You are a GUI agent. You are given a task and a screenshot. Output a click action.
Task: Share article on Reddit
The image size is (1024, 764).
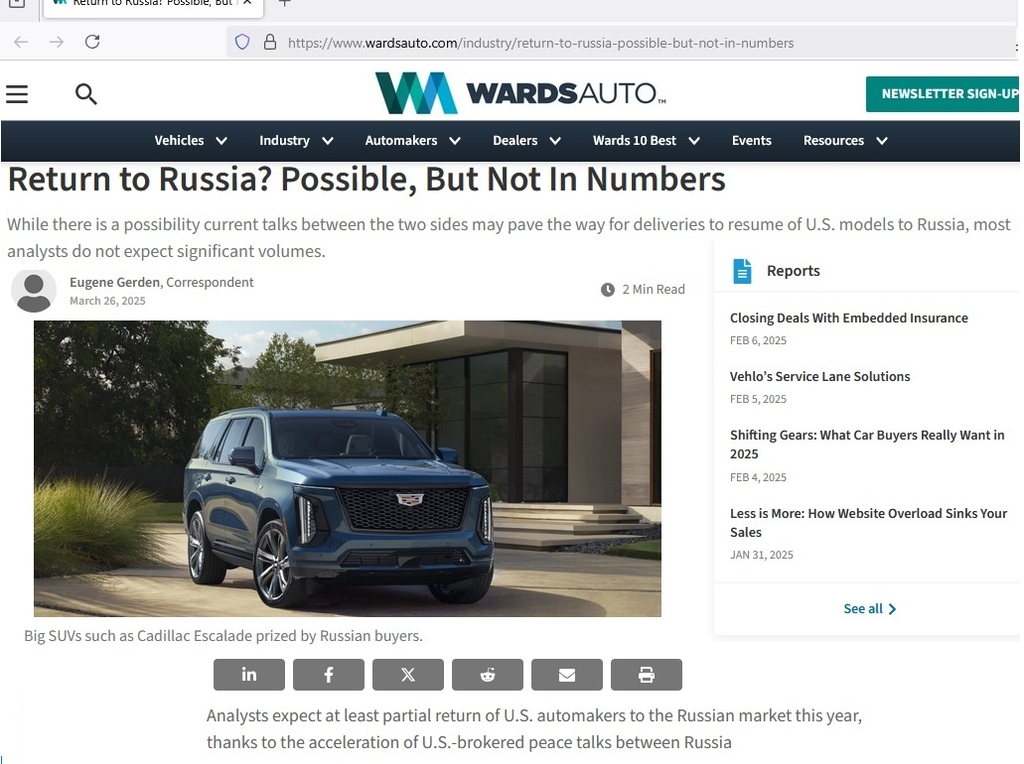coord(487,675)
